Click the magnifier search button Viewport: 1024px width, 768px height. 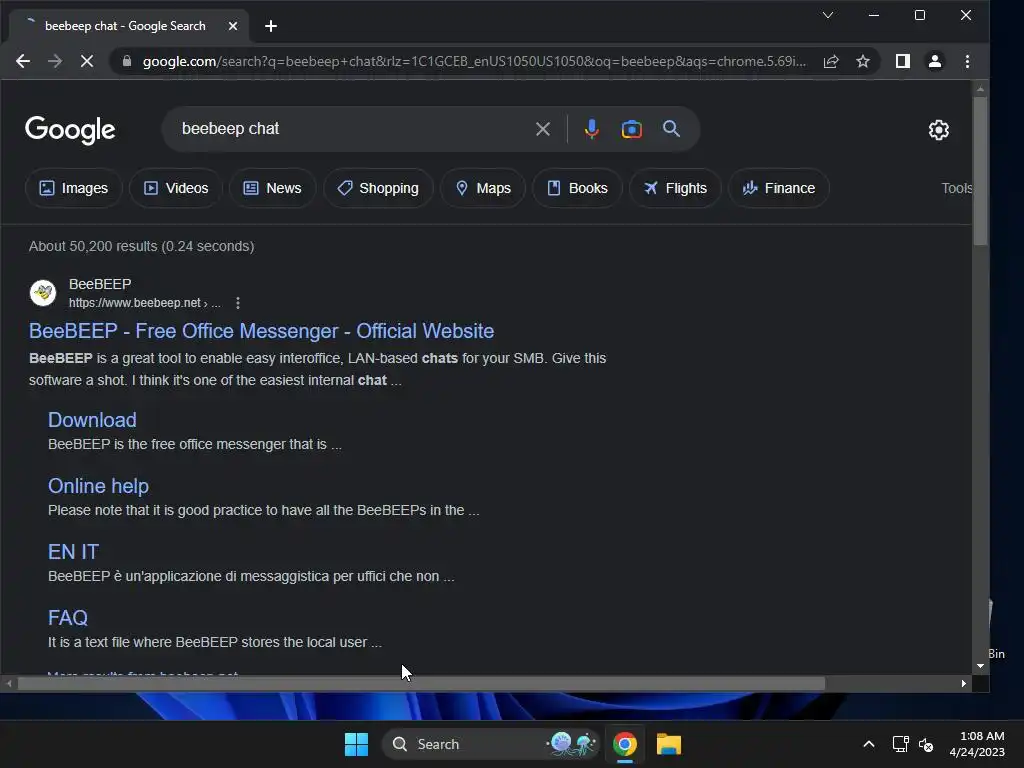click(x=671, y=129)
